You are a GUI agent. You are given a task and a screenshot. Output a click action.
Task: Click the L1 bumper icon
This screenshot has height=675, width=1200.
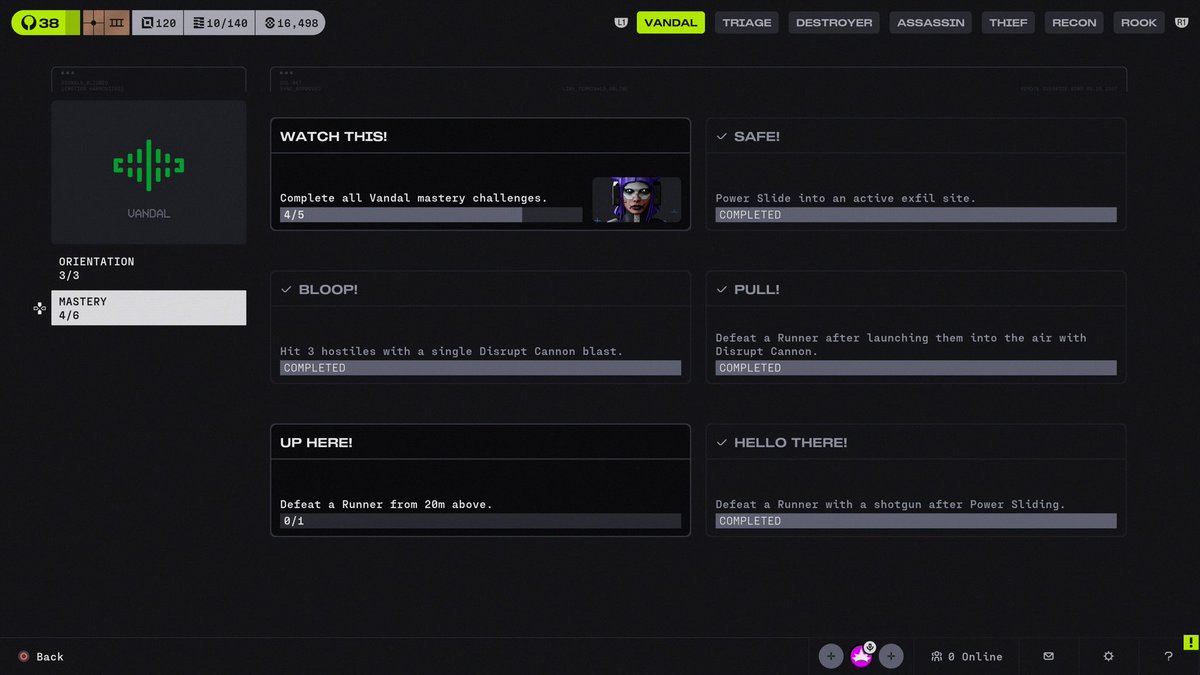point(621,22)
